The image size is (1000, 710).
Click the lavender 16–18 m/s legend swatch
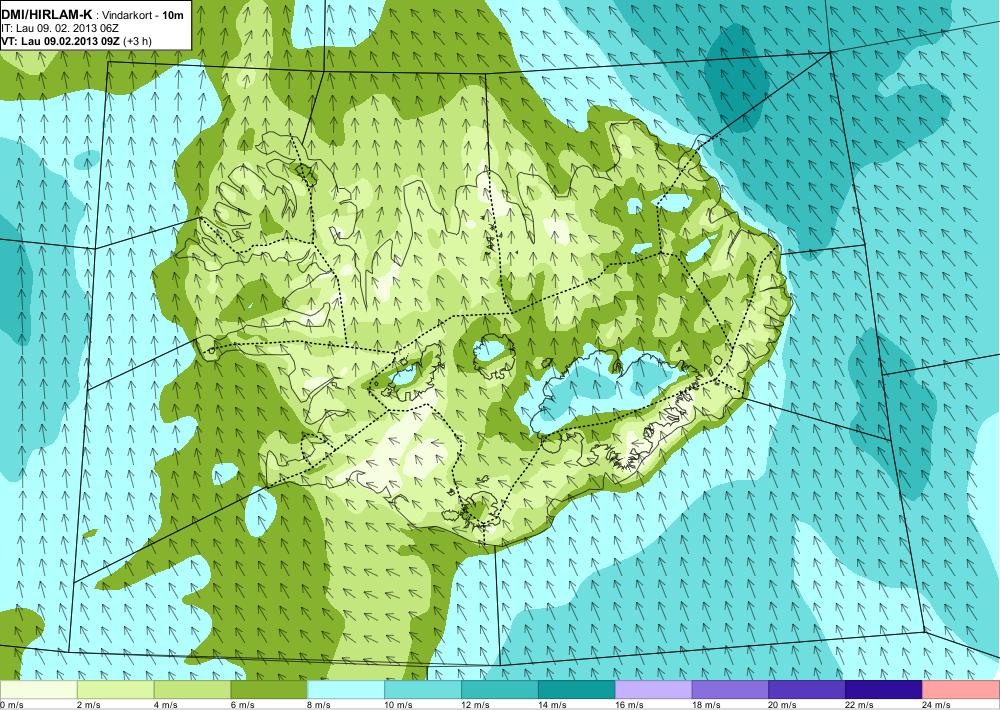[x=653, y=690]
